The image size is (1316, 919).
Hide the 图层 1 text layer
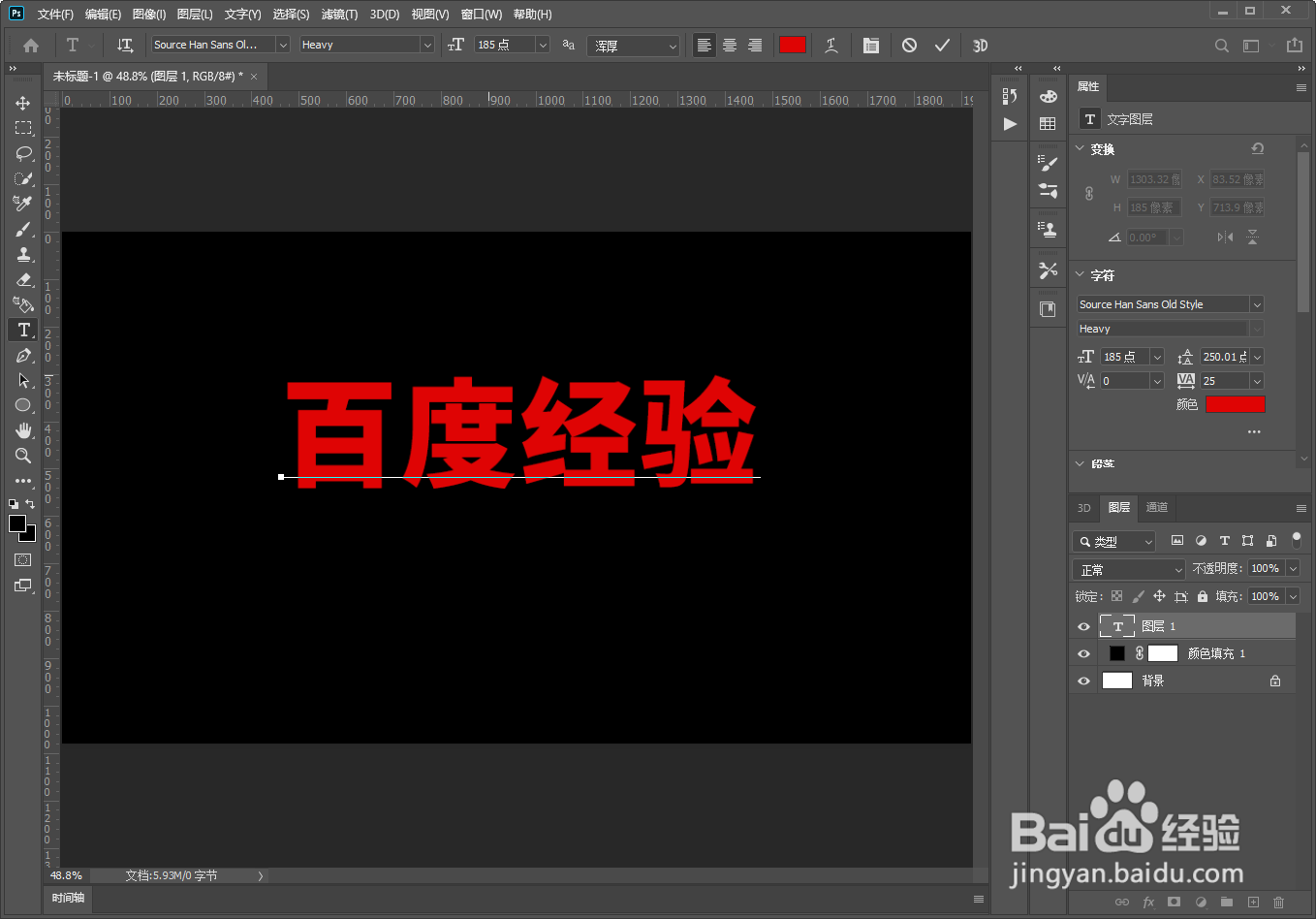click(1083, 626)
